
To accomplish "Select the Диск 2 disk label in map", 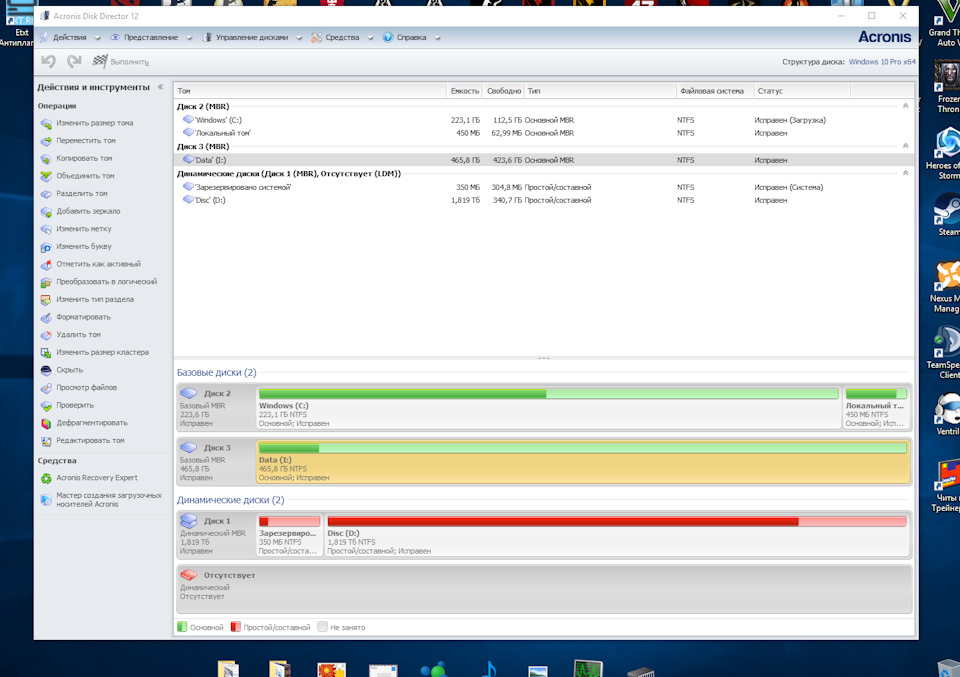I will (x=216, y=408).
